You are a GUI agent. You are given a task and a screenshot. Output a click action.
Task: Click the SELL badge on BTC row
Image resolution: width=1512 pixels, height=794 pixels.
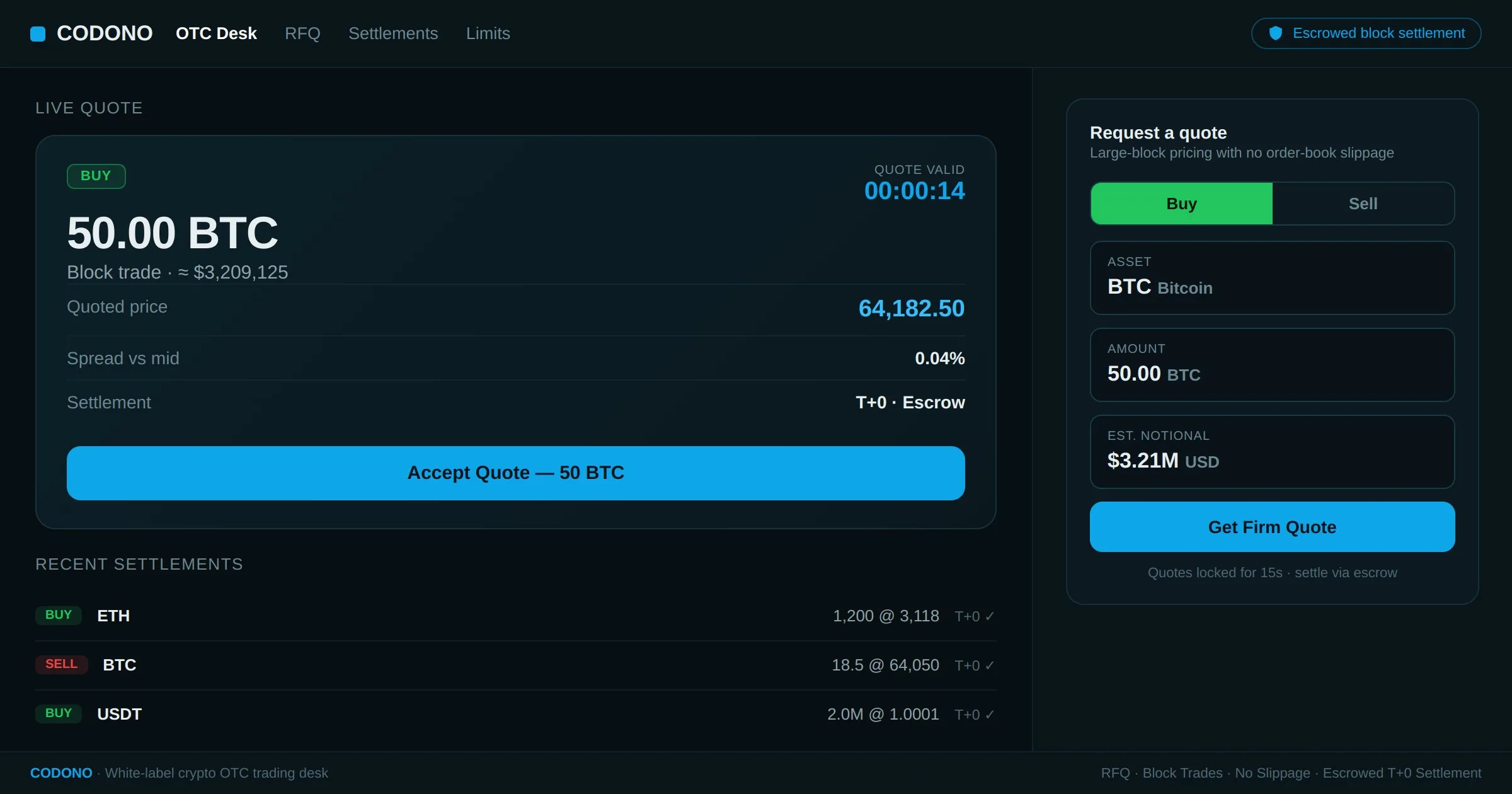click(x=61, y=664)
